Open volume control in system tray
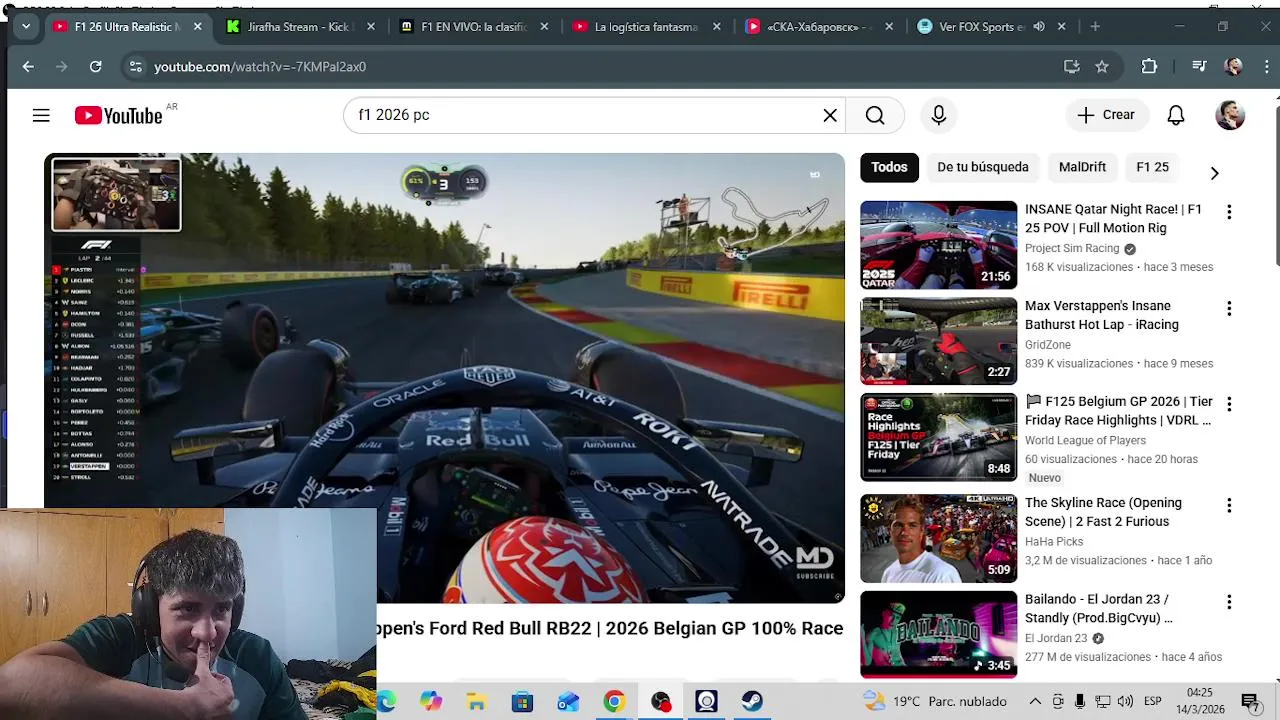The height and width of the screenshot is (720, 1280). click(1125, 701)
